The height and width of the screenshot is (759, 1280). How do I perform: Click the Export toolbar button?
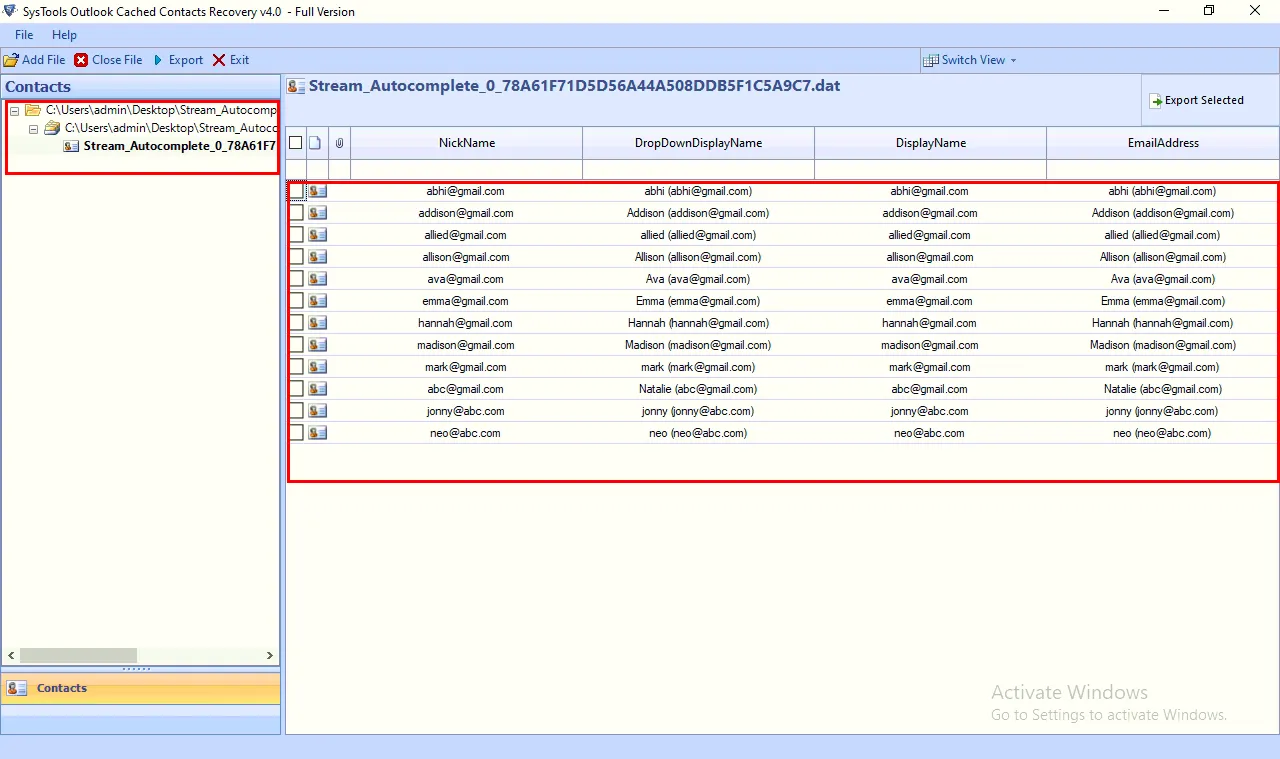coord(178,60)
